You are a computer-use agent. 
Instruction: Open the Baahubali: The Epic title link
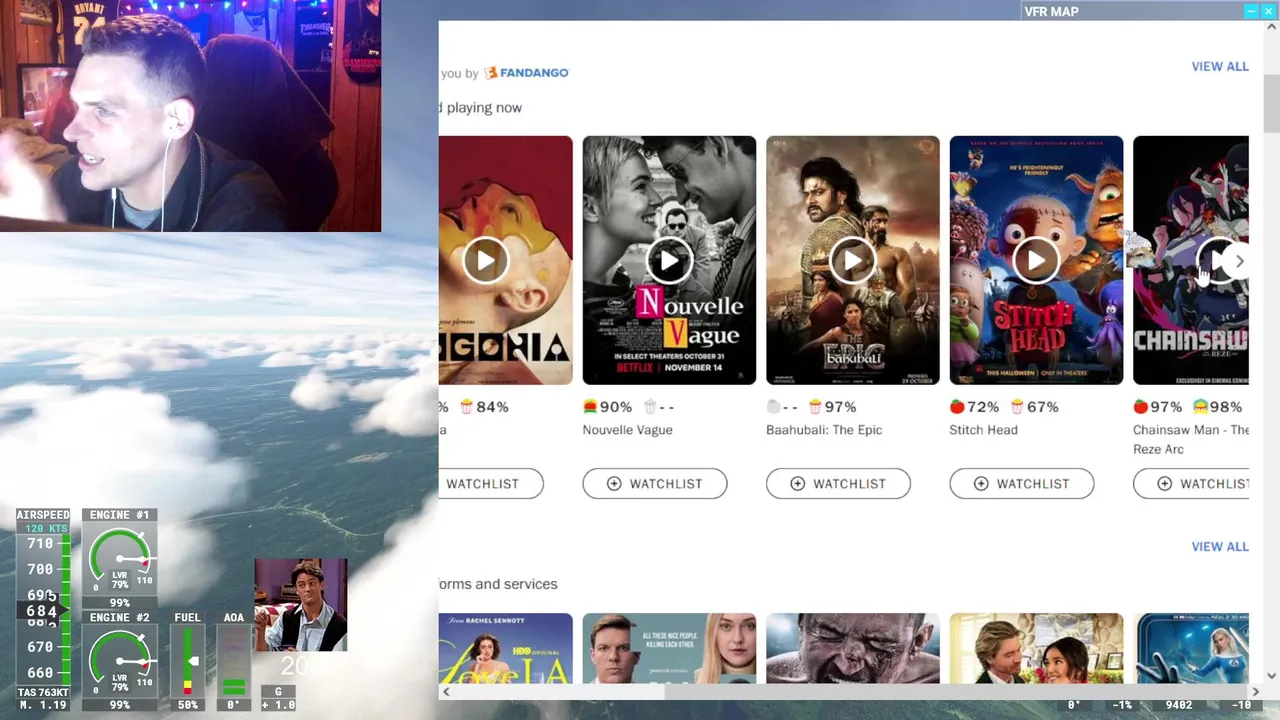pyautogui.click(x=824, y=430)
